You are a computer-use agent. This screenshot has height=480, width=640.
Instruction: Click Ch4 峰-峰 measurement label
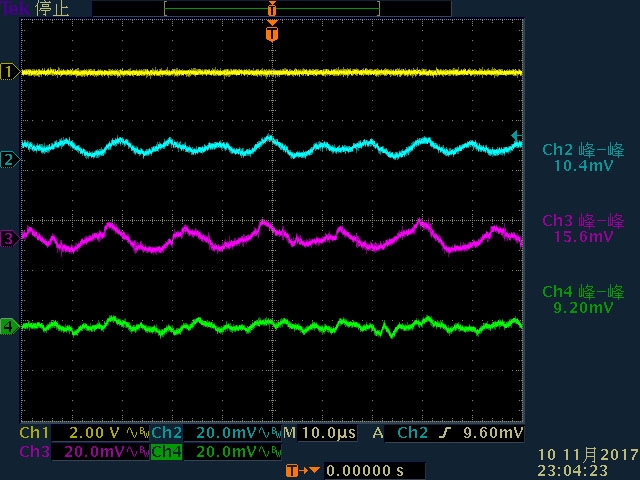pos(583,292)
